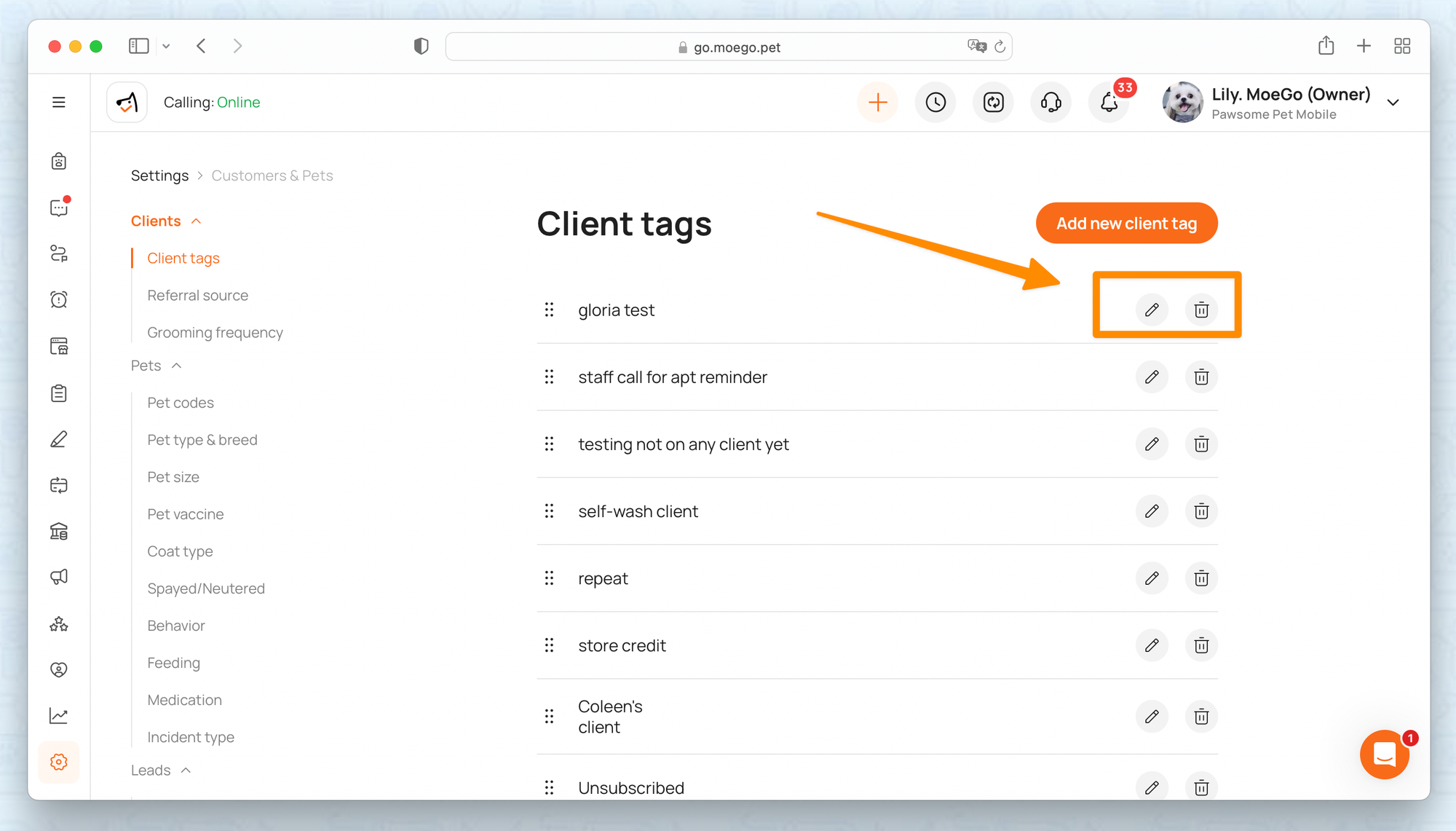Collapse the Pets section
Viewport: 1456px width, 831px height.
pos(176,366)
